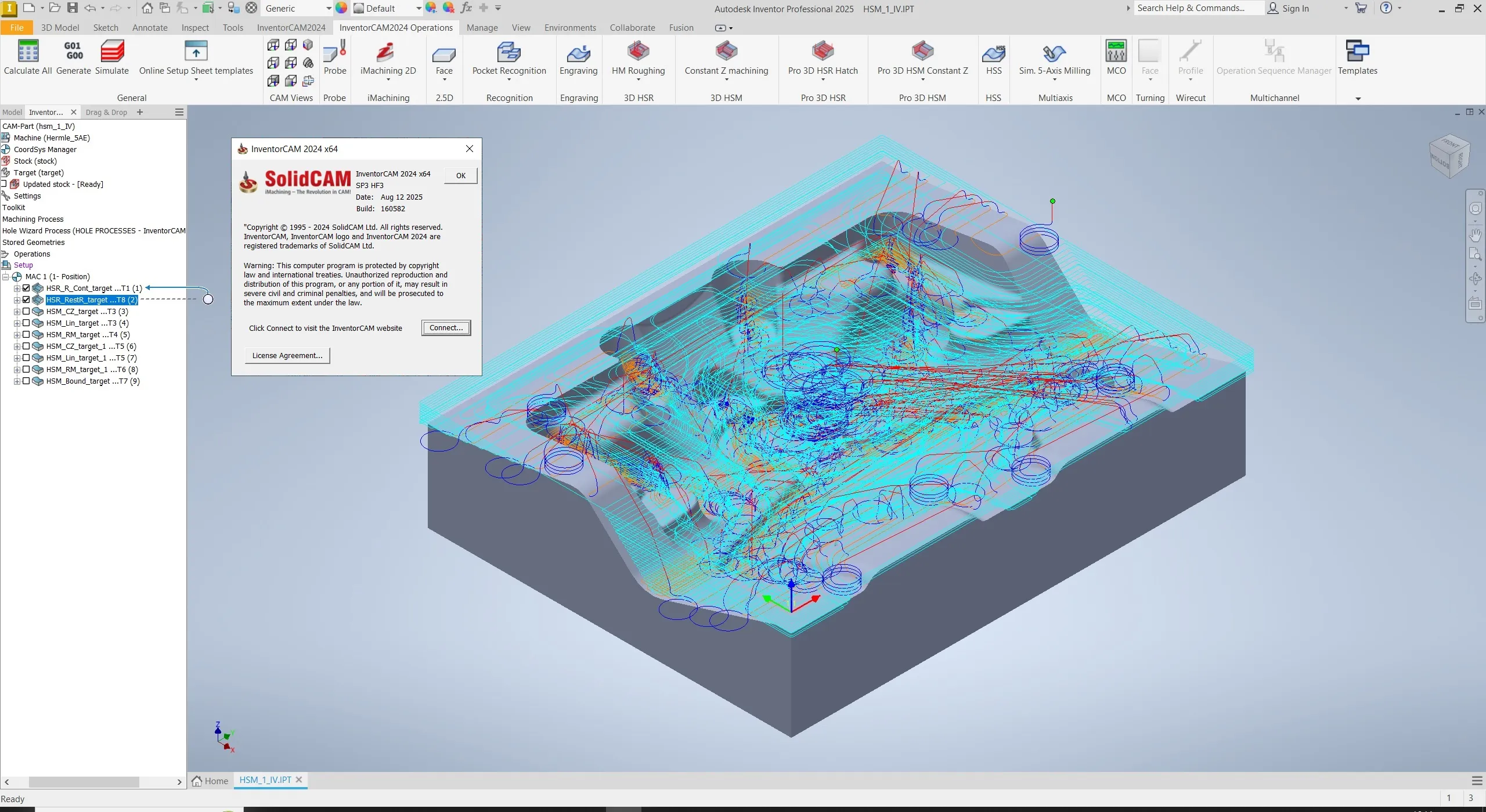Click the Pan hand icon in navigation bar
The image size is (1486, 812).
[x=1475, y=234]
